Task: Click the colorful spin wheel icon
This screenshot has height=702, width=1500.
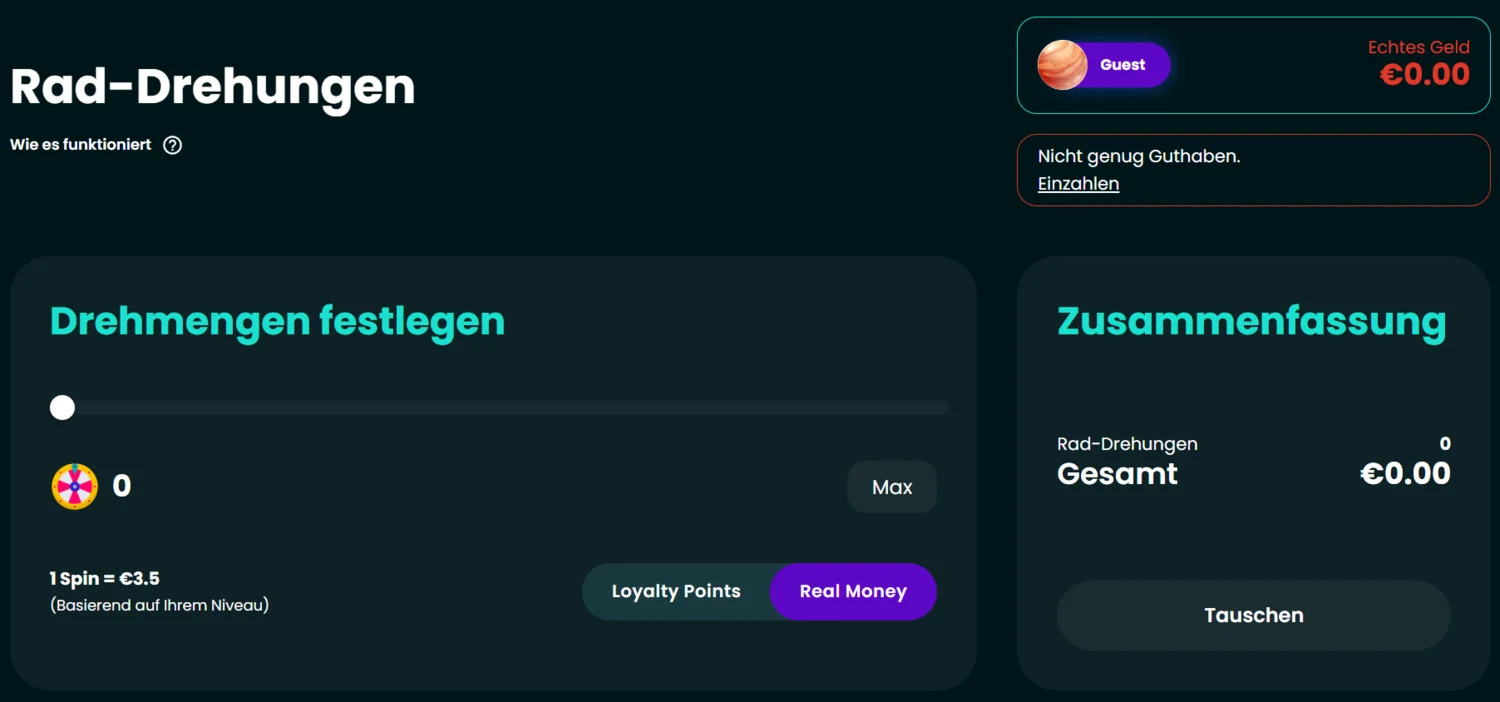Action: click(x=75, y=487)
